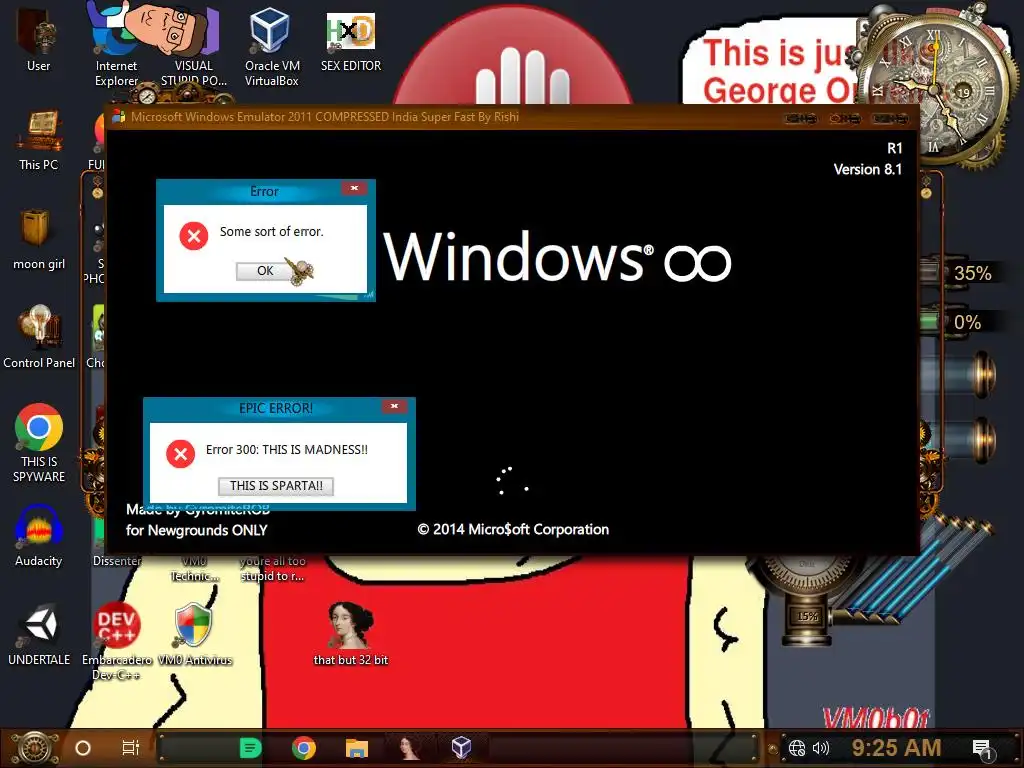Click the Dissenter desktop icon label
Viewport: 1024px width, 768px height.
[x=117, y=561]
